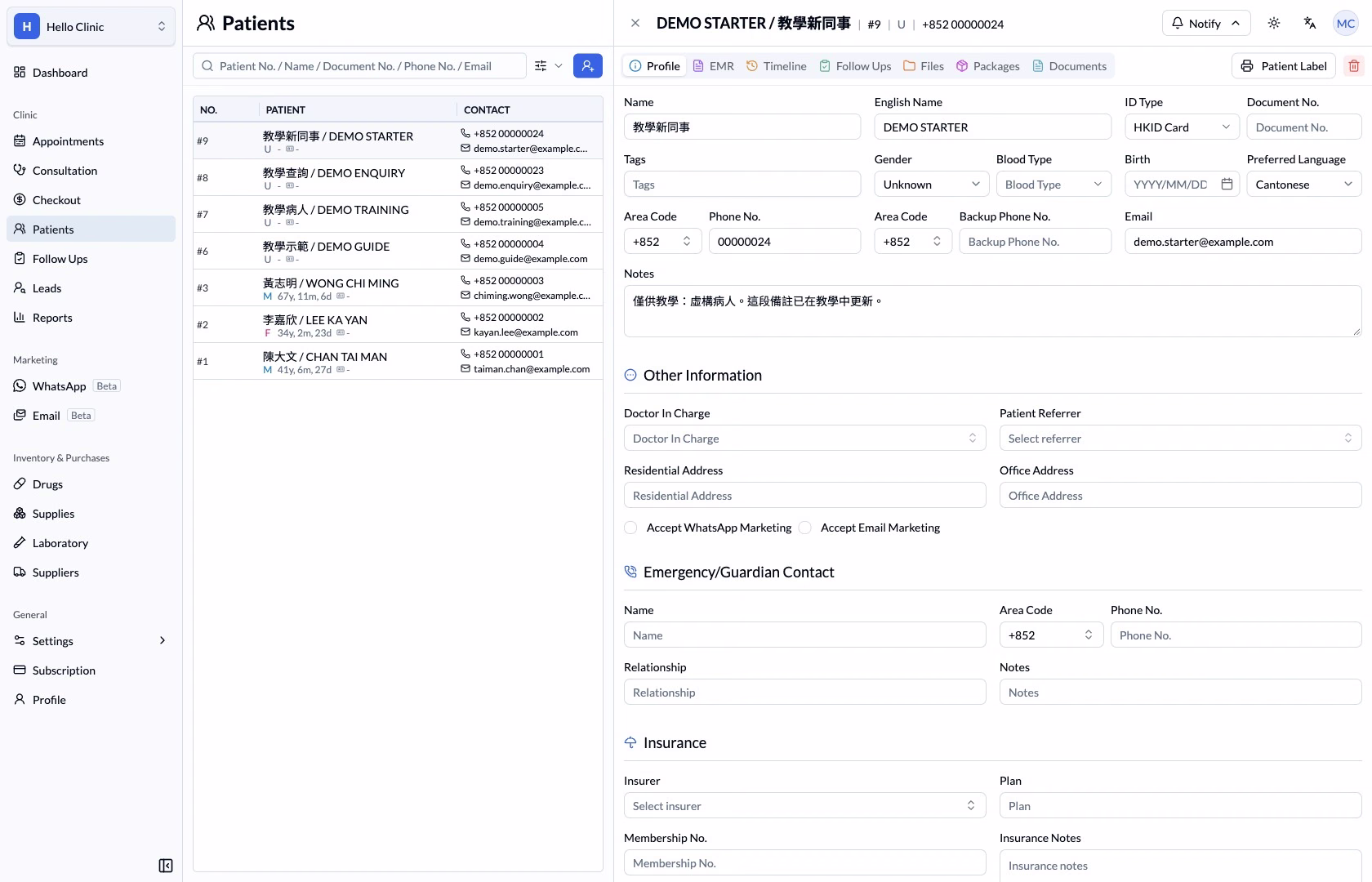Click the red delete patient trash icon
The image size is (1372, 882).
pos(1353,66)
